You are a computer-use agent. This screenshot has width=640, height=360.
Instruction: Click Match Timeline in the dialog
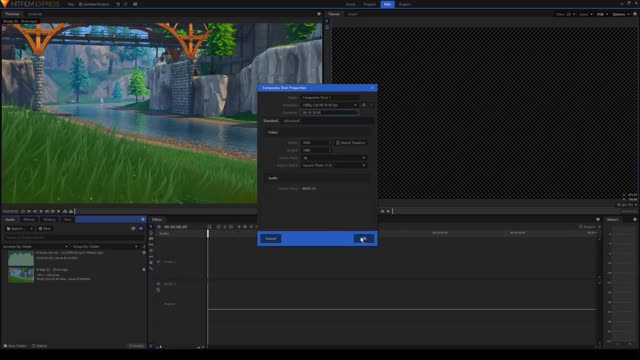351,143
